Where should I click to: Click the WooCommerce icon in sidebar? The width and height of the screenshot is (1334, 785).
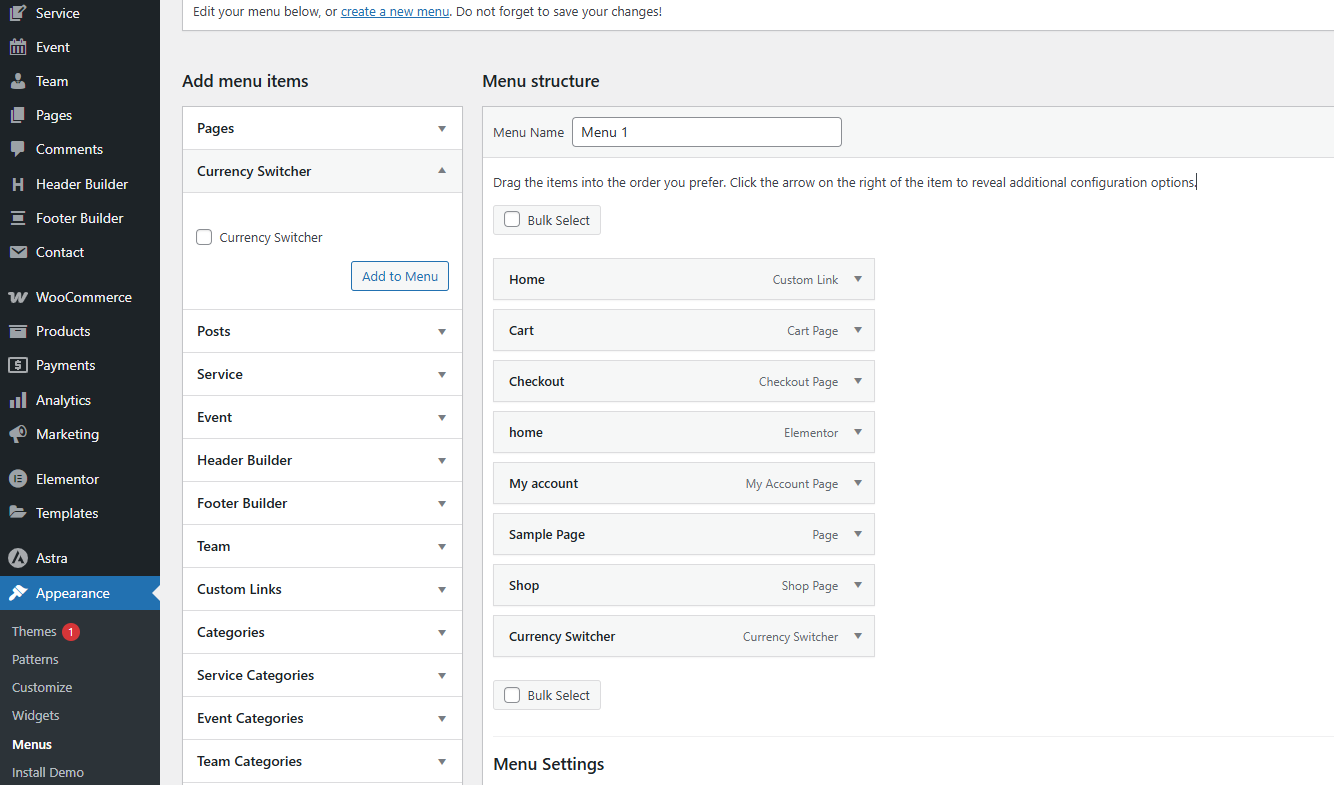pos(18,297)
